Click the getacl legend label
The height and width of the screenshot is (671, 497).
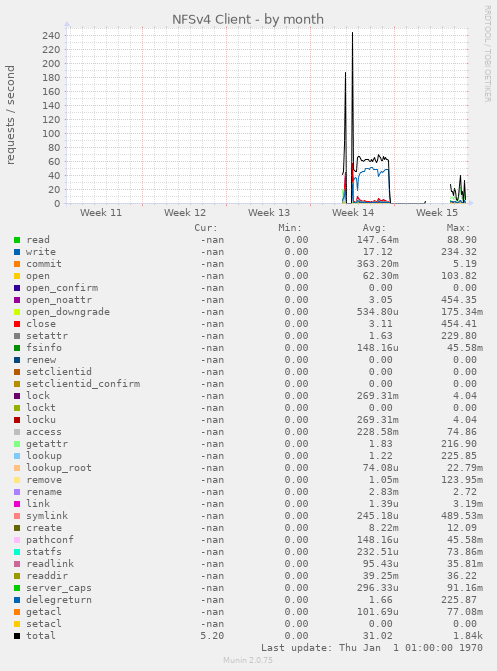(44, 612)
